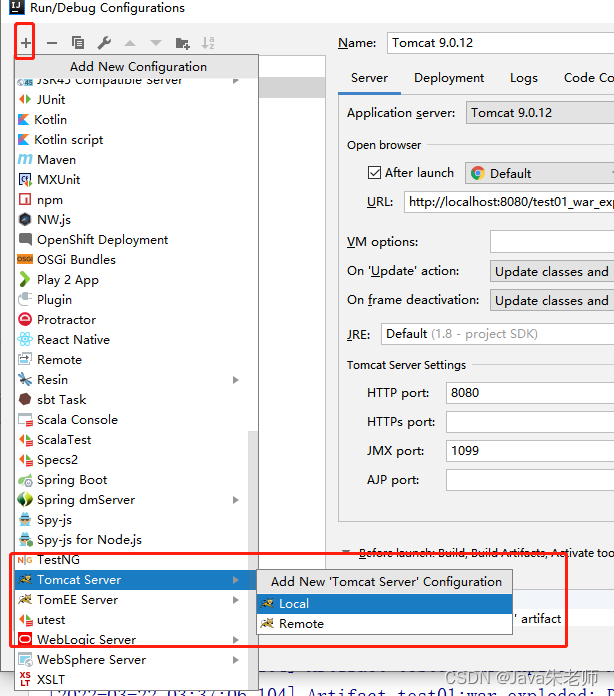This screenshot has height=696, width=614.
Task: Click the Sort Configurations alphabetically icon
Action: (208, 43)
